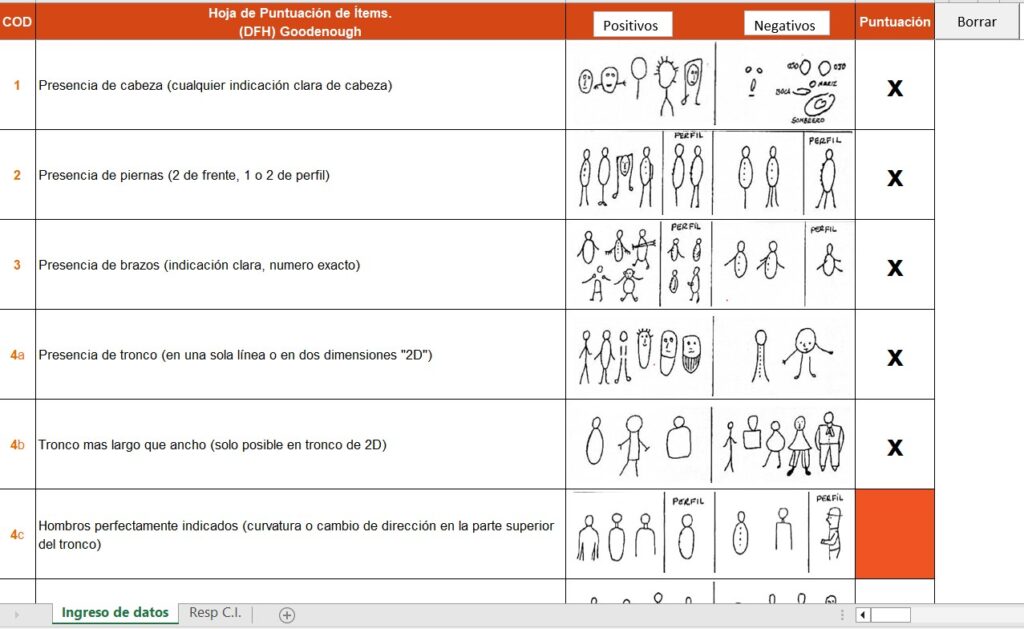Click the + icon to add a new sheet
Image resolution: width=1024 pixels, height=629 pixels.
coord(286,614)
